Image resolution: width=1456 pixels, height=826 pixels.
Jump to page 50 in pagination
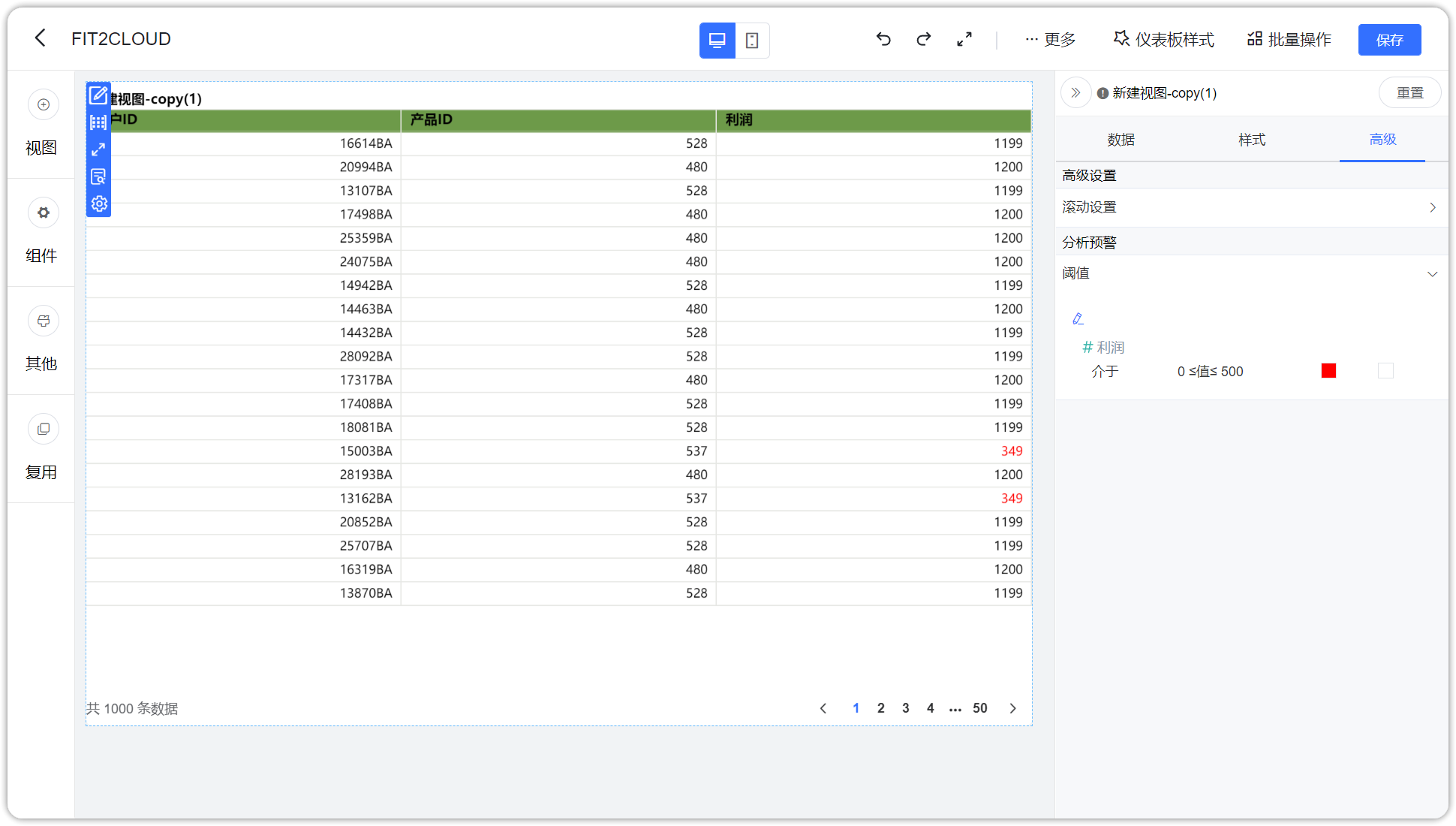click(x=979, y=708)
